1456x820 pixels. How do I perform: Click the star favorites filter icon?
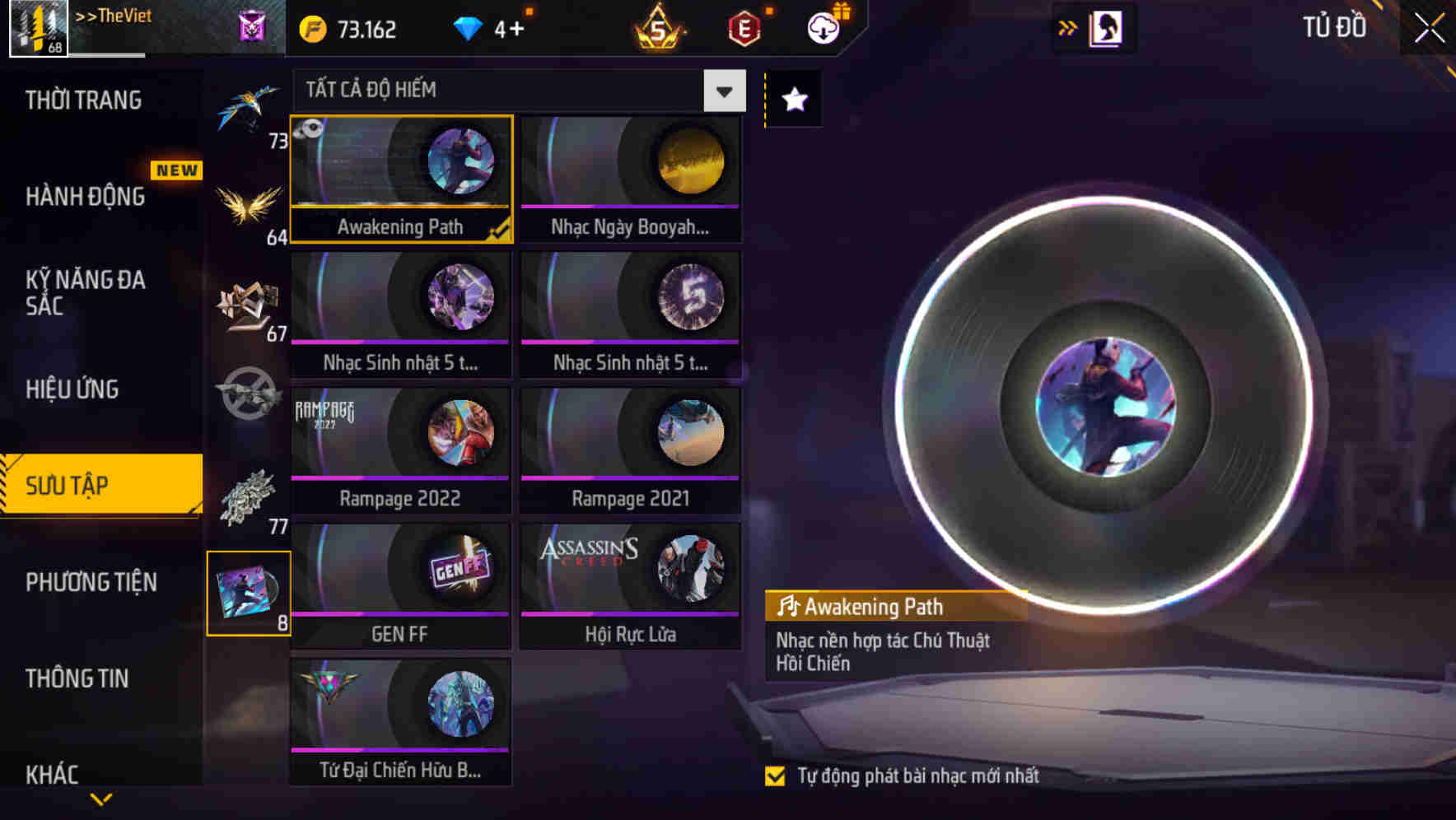point(794,100)
